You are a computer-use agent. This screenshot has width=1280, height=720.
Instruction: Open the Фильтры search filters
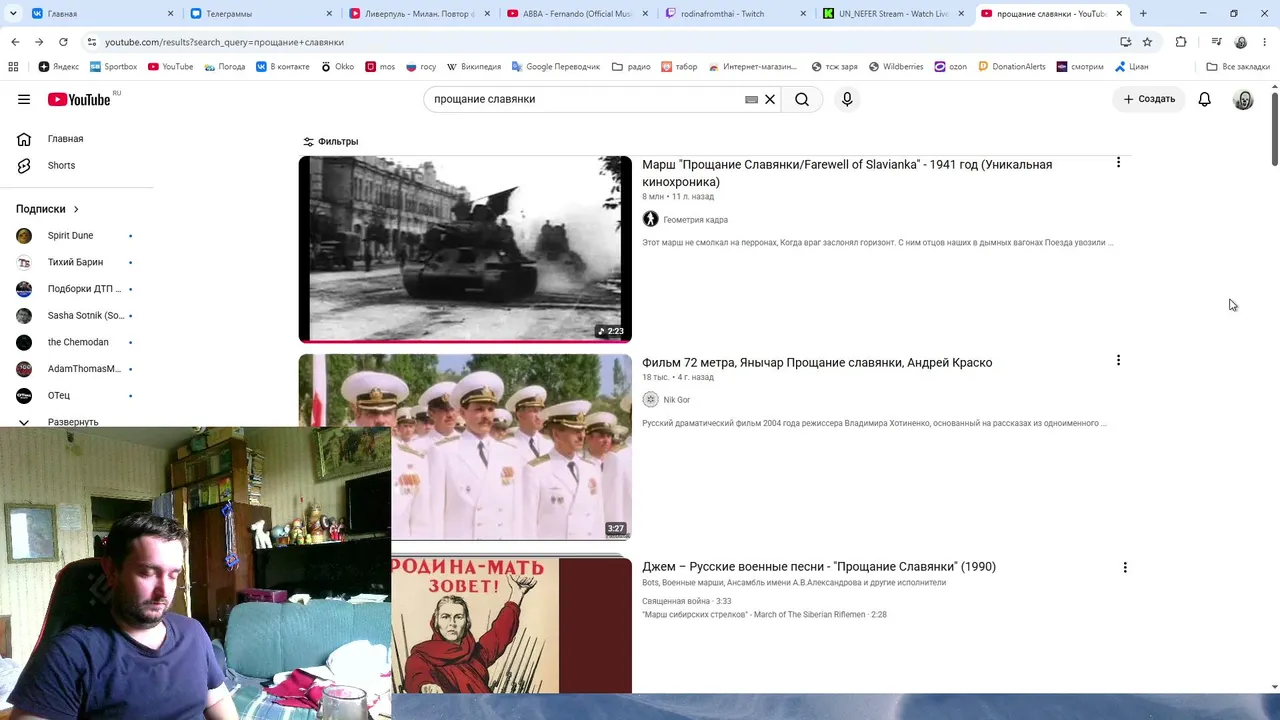[331, 142]
